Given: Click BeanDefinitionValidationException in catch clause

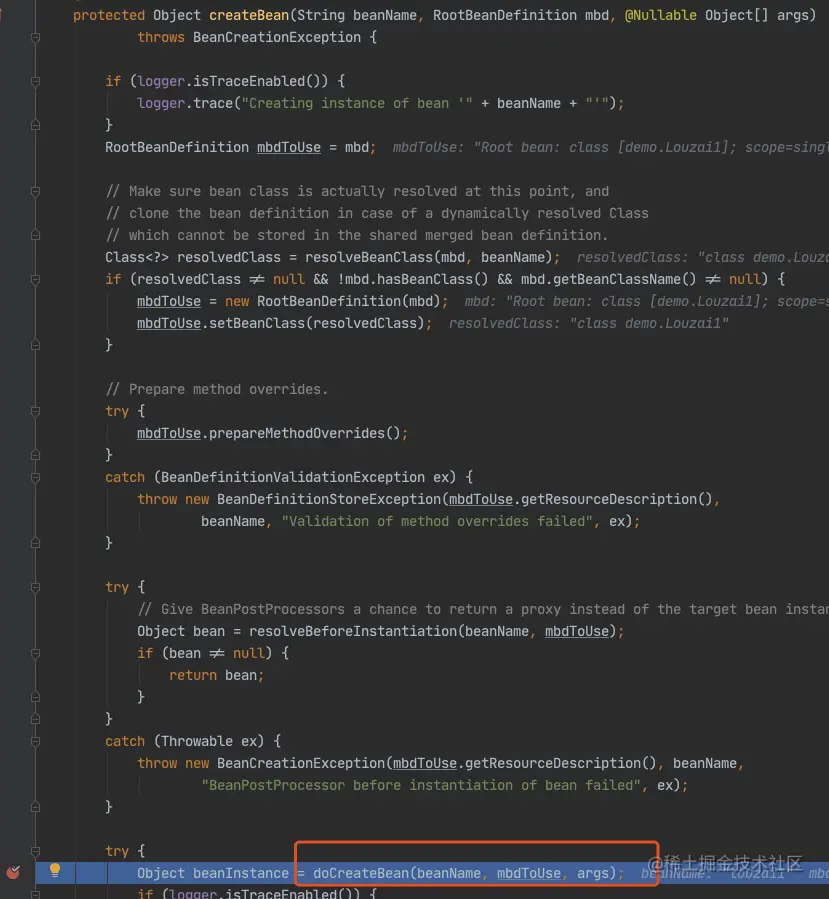Looking at the screenshot, I should tap(292, 477).
